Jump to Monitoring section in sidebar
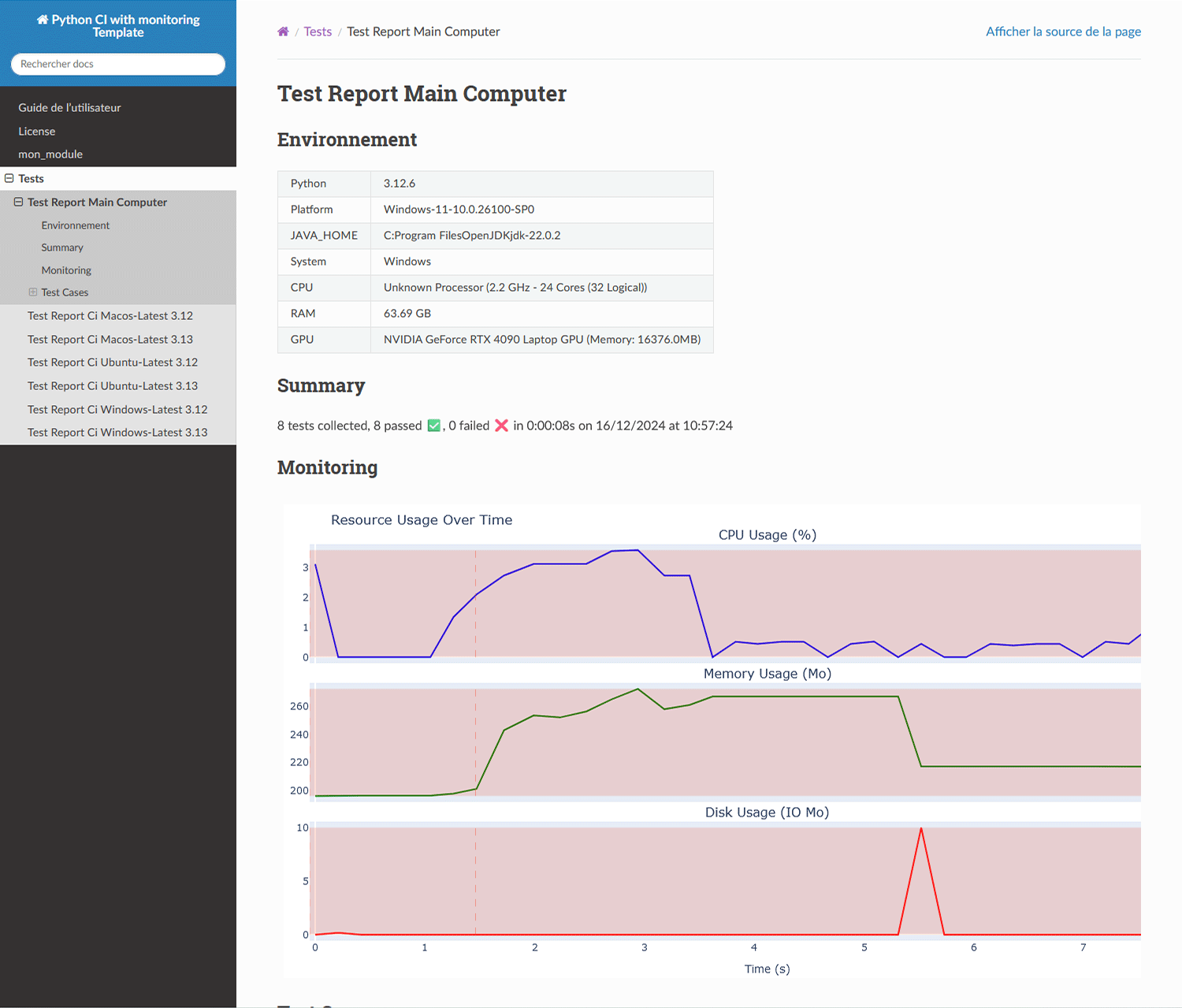Screen dimensions: 1182x1008 (x=66, y=270)
